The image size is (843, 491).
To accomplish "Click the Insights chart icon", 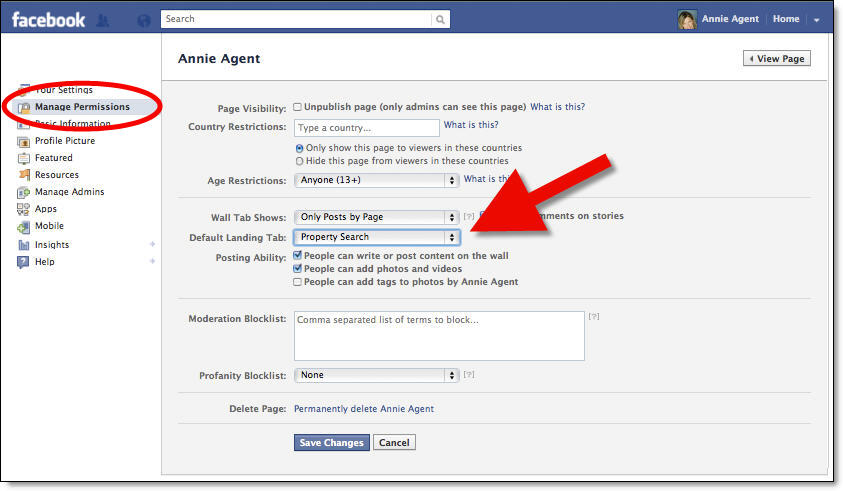I will click(23, 245).
